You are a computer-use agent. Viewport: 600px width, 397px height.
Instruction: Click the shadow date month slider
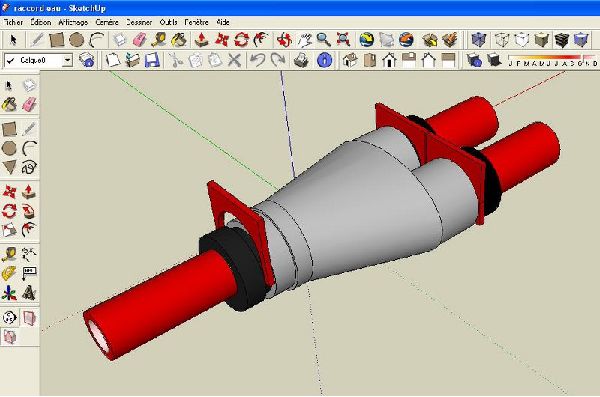(x=551, y=60)
